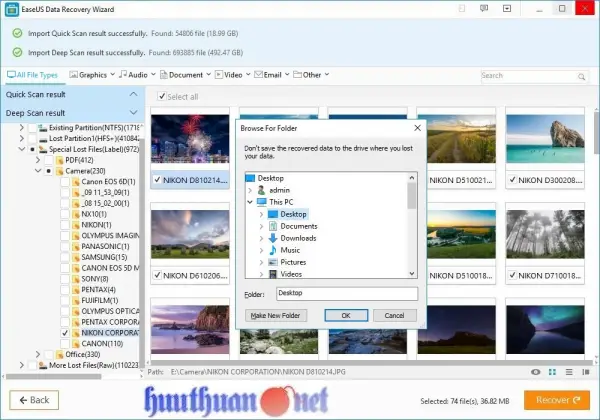Click Make New Folder button
This screenshot has height=420, width=600.
pyautogui.click(x=276, y=316)
